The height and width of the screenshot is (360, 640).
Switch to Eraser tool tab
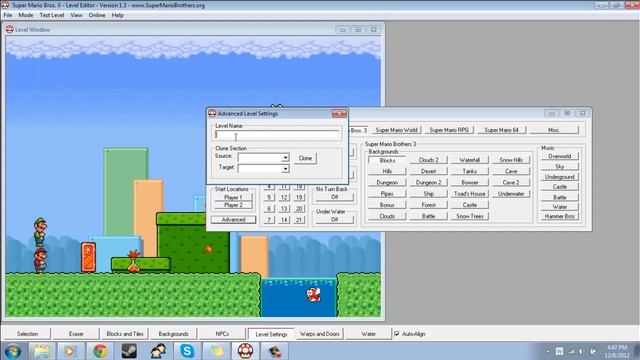tap(76, 333)
